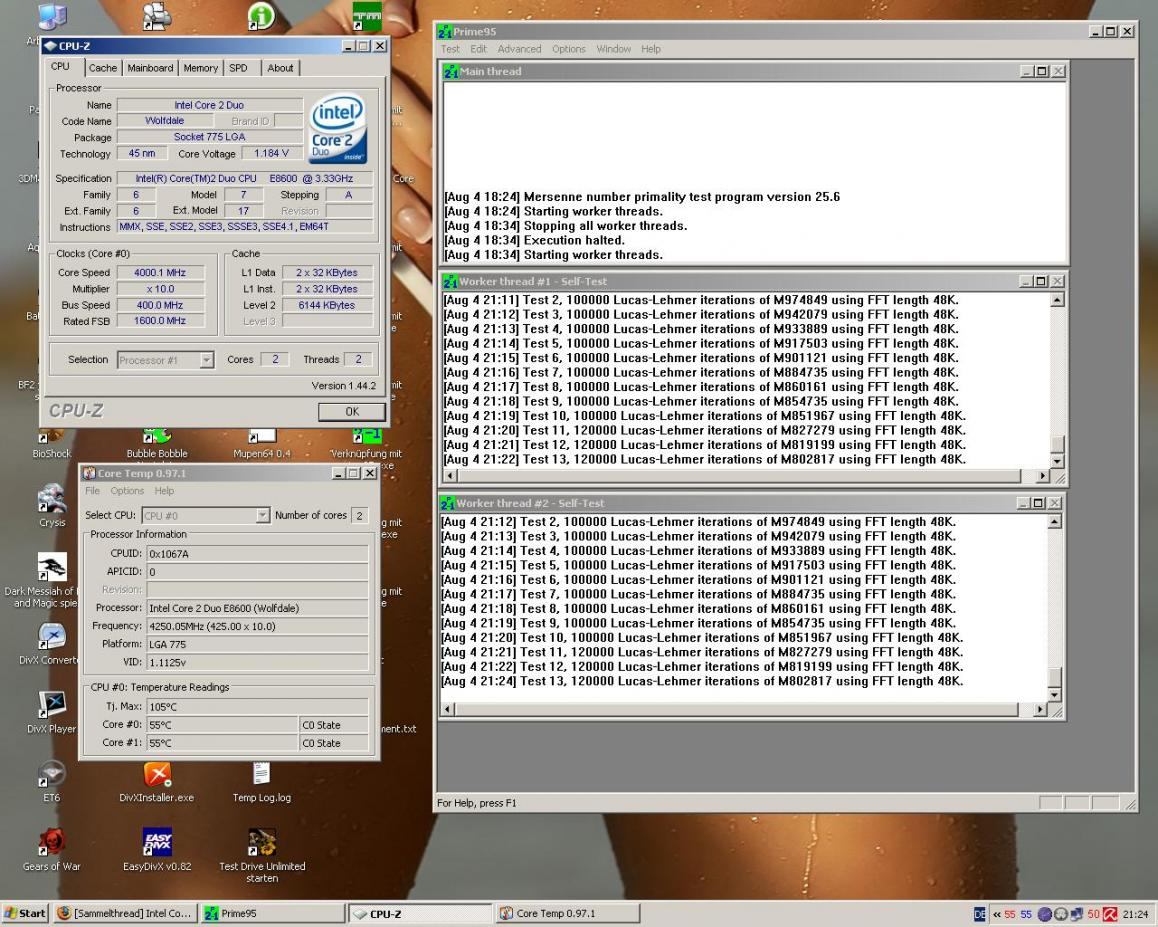Click the Worker thread #1 window icon
The width and height of the screenshot is (1158, 927).
450,281
